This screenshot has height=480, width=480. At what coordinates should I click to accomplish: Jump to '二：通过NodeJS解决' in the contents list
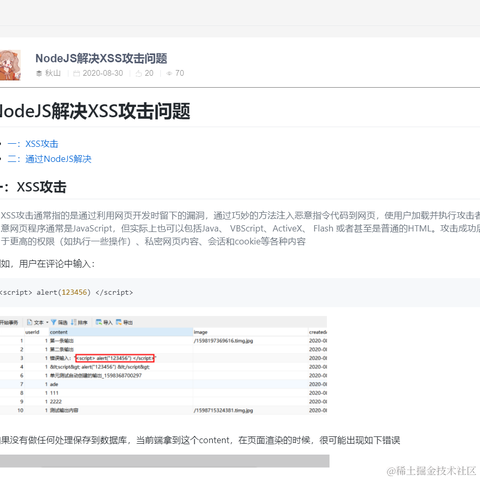coord(49,159)
